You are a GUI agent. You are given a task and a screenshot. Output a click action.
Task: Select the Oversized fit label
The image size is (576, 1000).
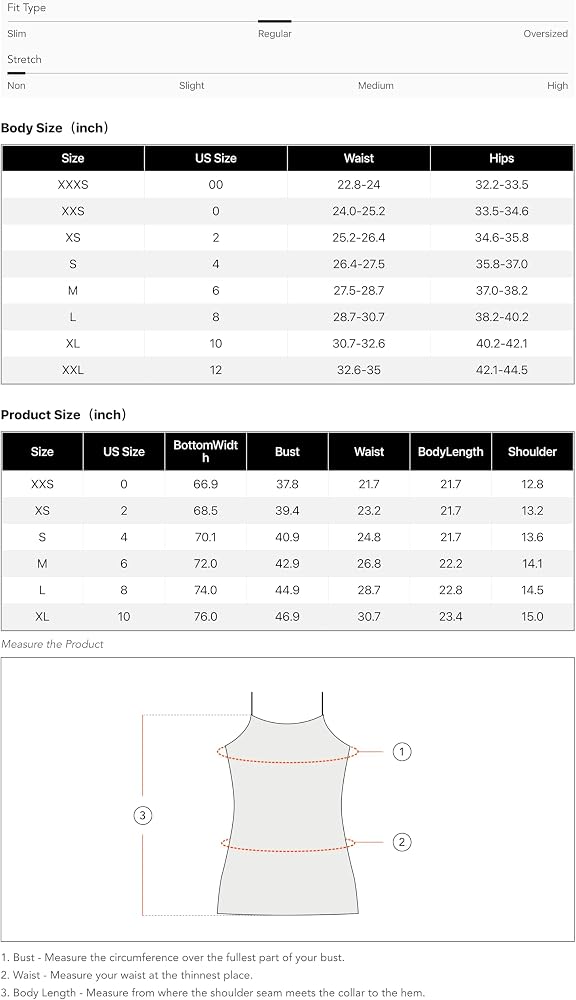coord(545,34)
